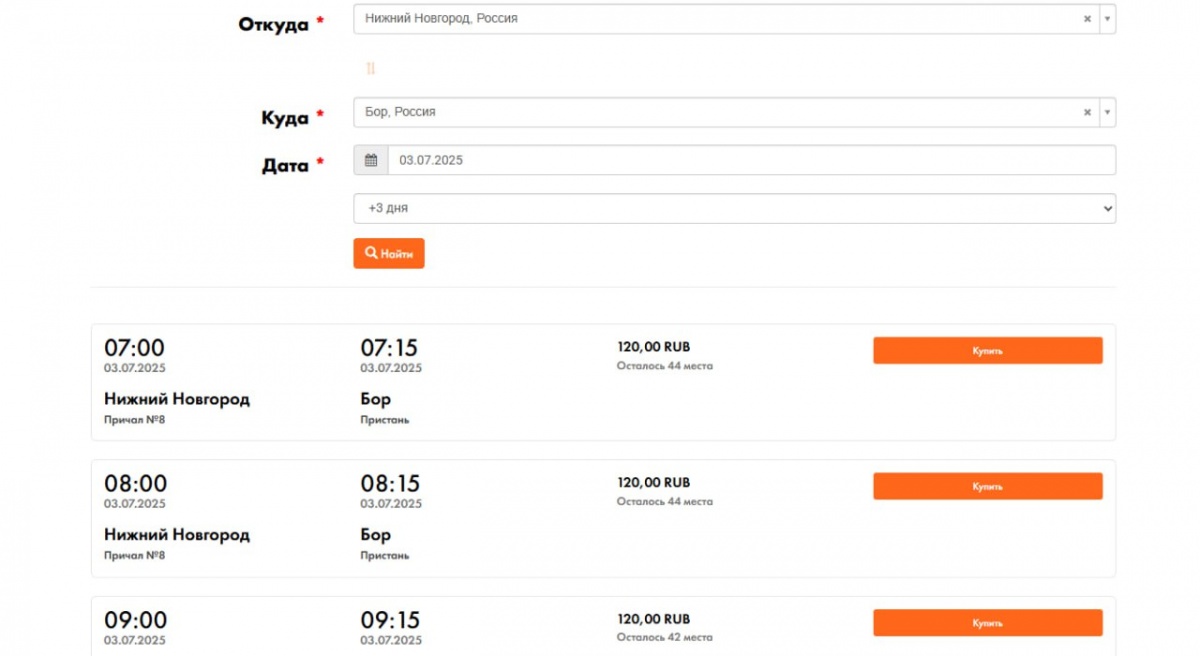The width and height of the screenshot is (1200, 656).
Task: Open the calendar date picker icon
Action: (x=371, y=160)
